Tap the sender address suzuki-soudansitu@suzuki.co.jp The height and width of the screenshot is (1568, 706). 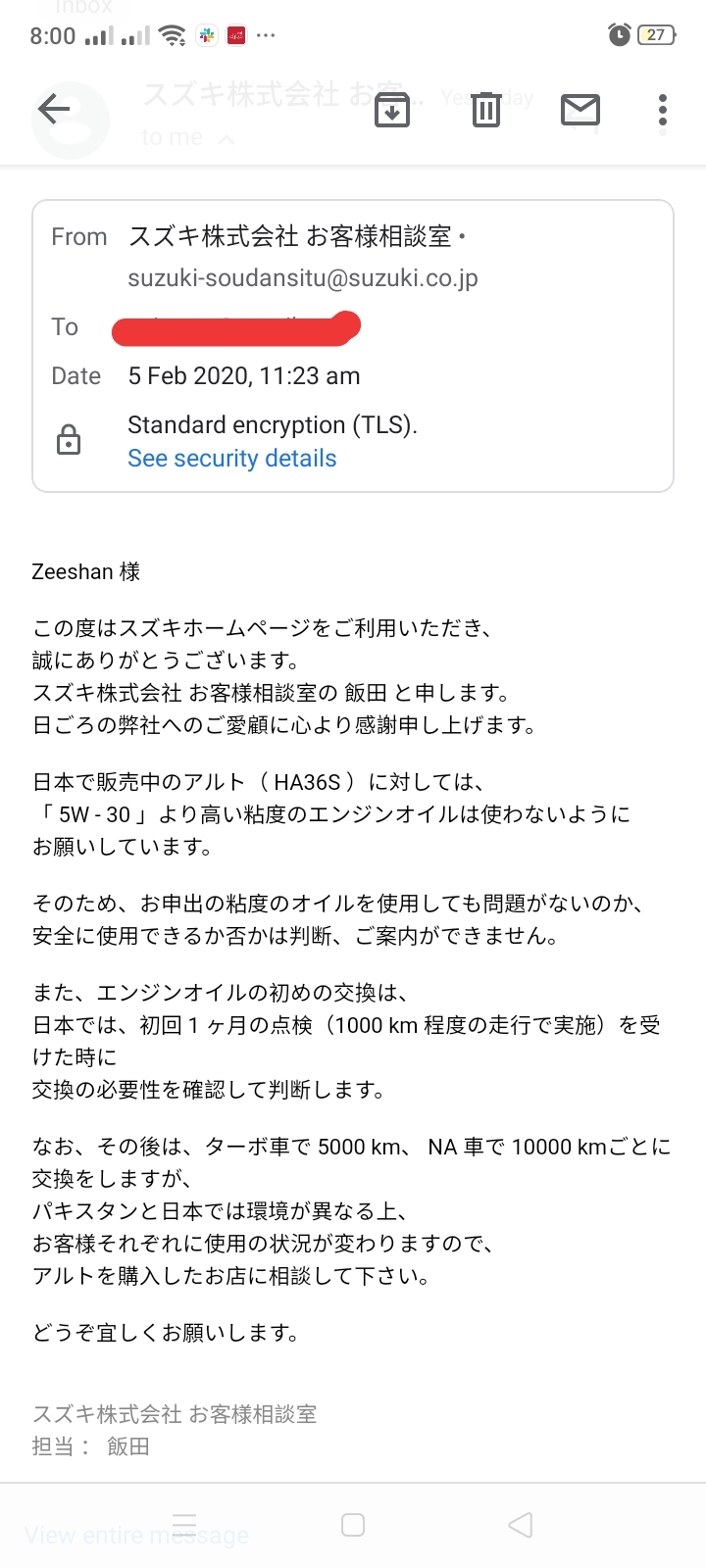coord(303,278)
